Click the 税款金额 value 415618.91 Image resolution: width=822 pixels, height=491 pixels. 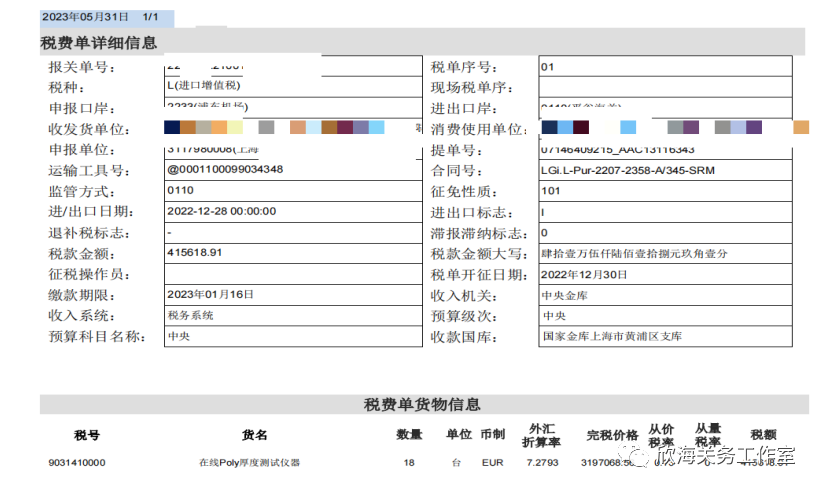[194, 253]
